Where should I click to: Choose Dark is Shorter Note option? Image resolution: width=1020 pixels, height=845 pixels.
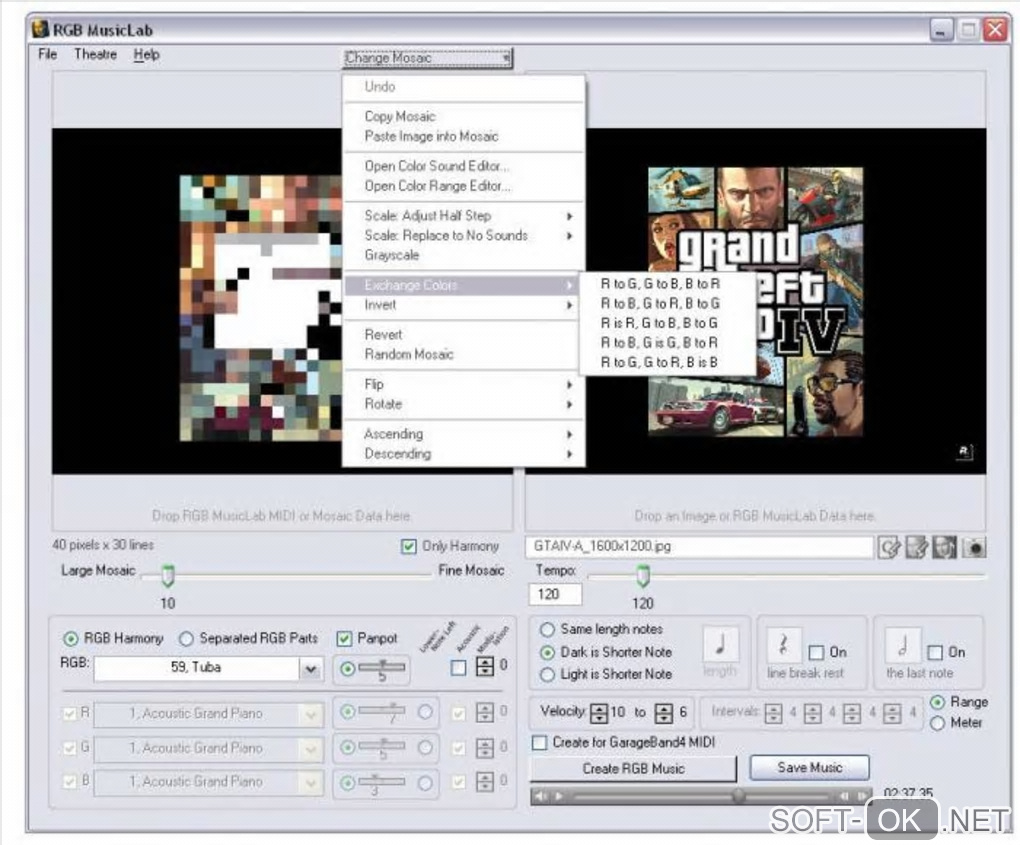[548, 652]
